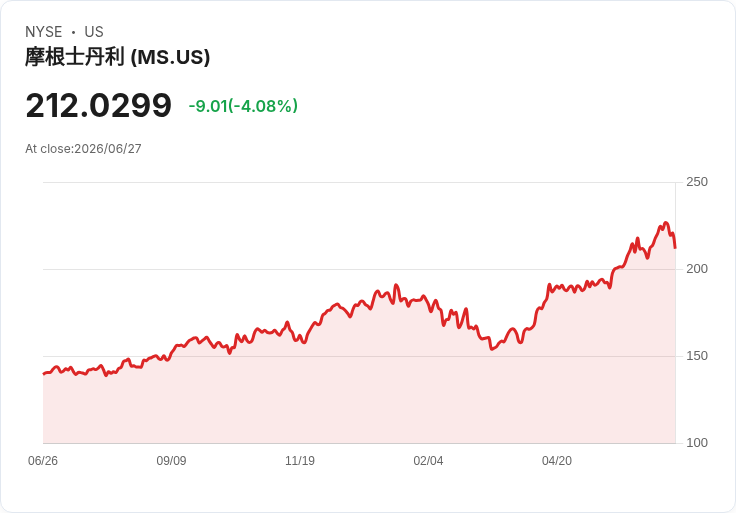Image resolution: width=736 pixels, height=513 pixels.
Task: Click the 09/09 date axis label
Action: click(171, 461)
